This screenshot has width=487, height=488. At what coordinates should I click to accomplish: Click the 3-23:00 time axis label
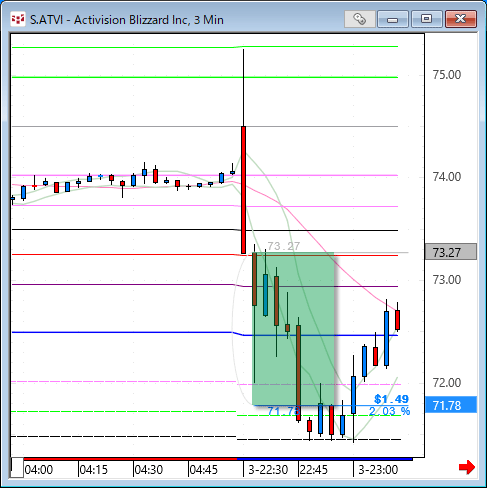pos(378,470)
